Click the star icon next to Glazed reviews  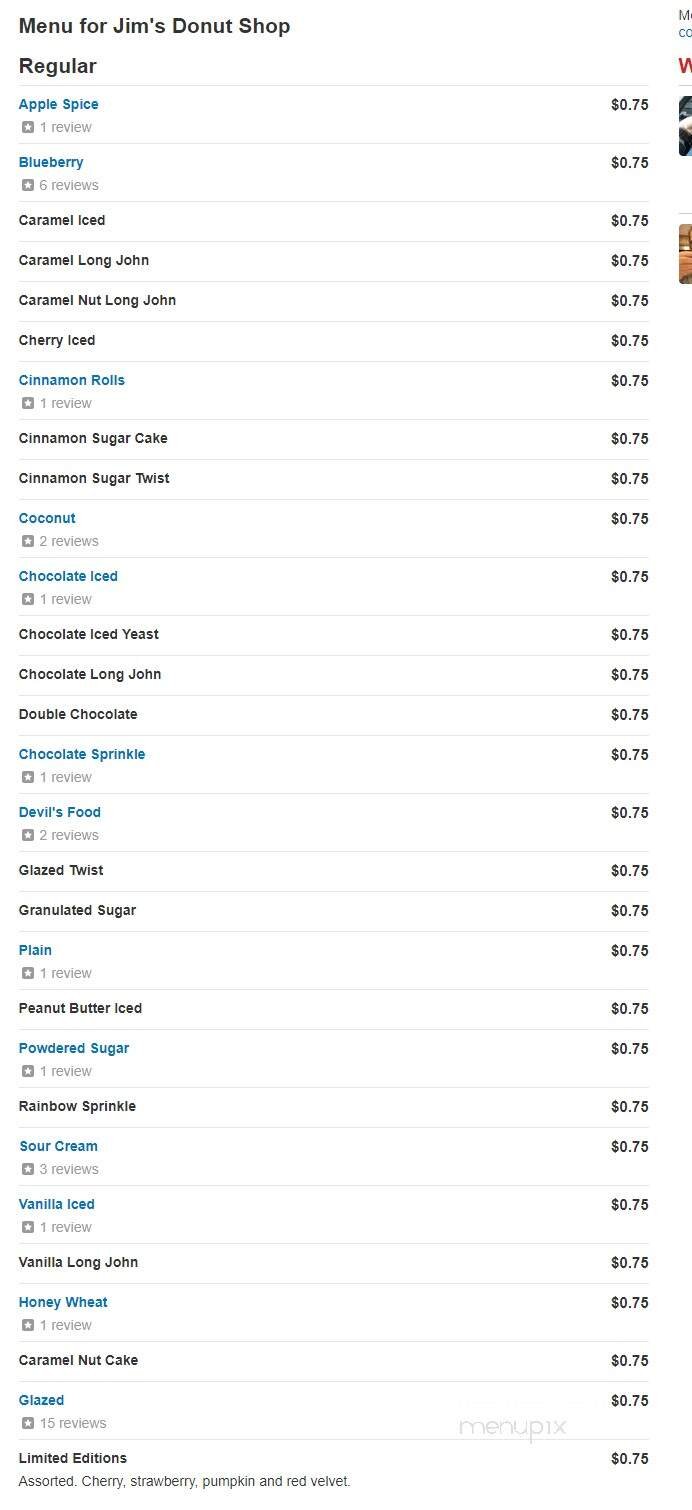(27, 1423)
